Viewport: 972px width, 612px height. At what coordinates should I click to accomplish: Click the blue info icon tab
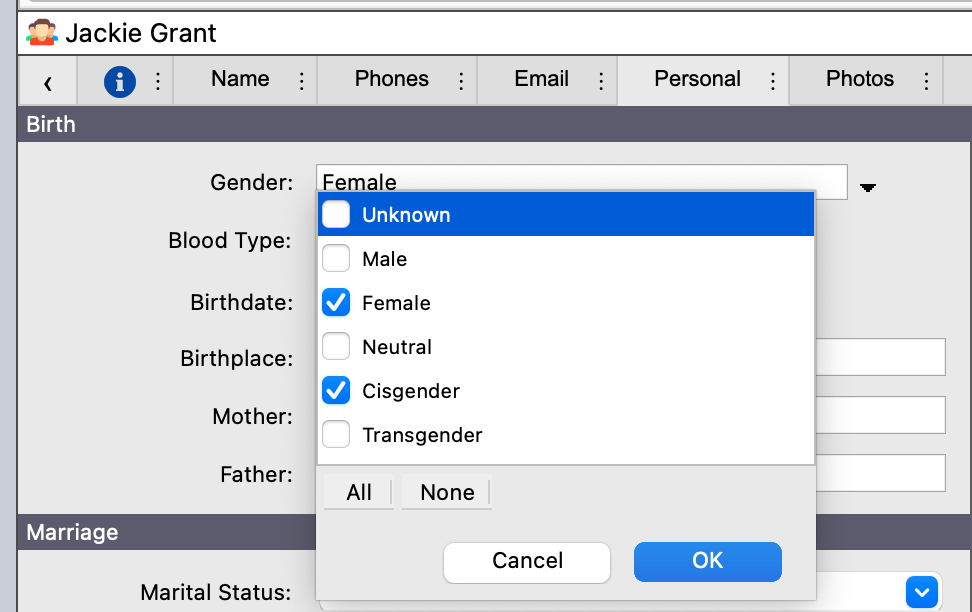[120, 81]
